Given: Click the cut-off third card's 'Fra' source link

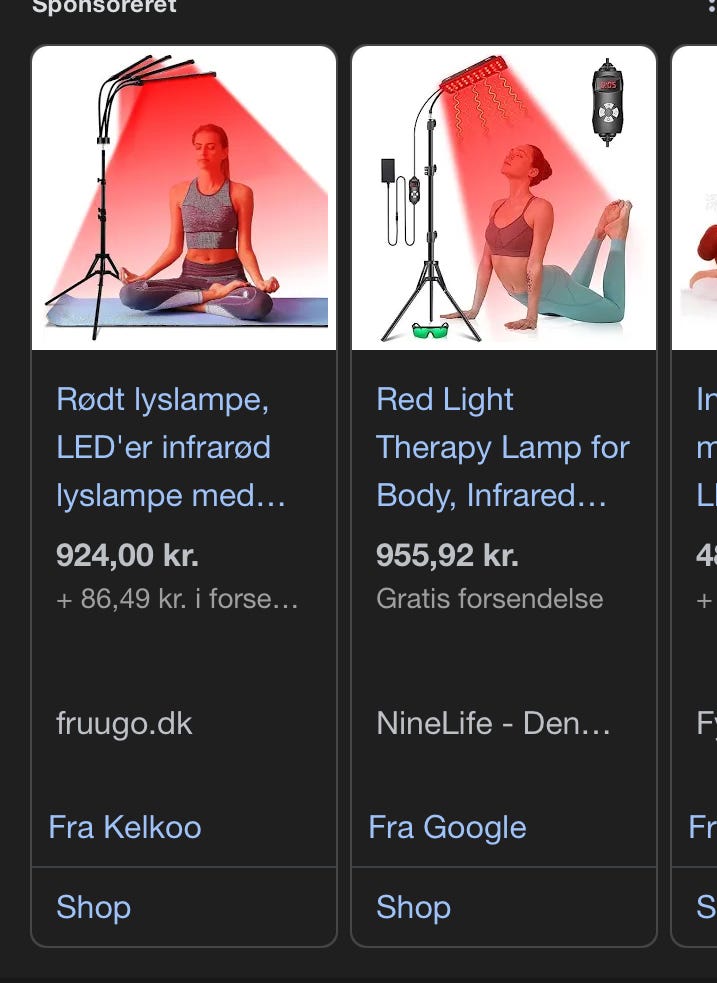Looking at the screenshot, I should [x=702, y=827].
